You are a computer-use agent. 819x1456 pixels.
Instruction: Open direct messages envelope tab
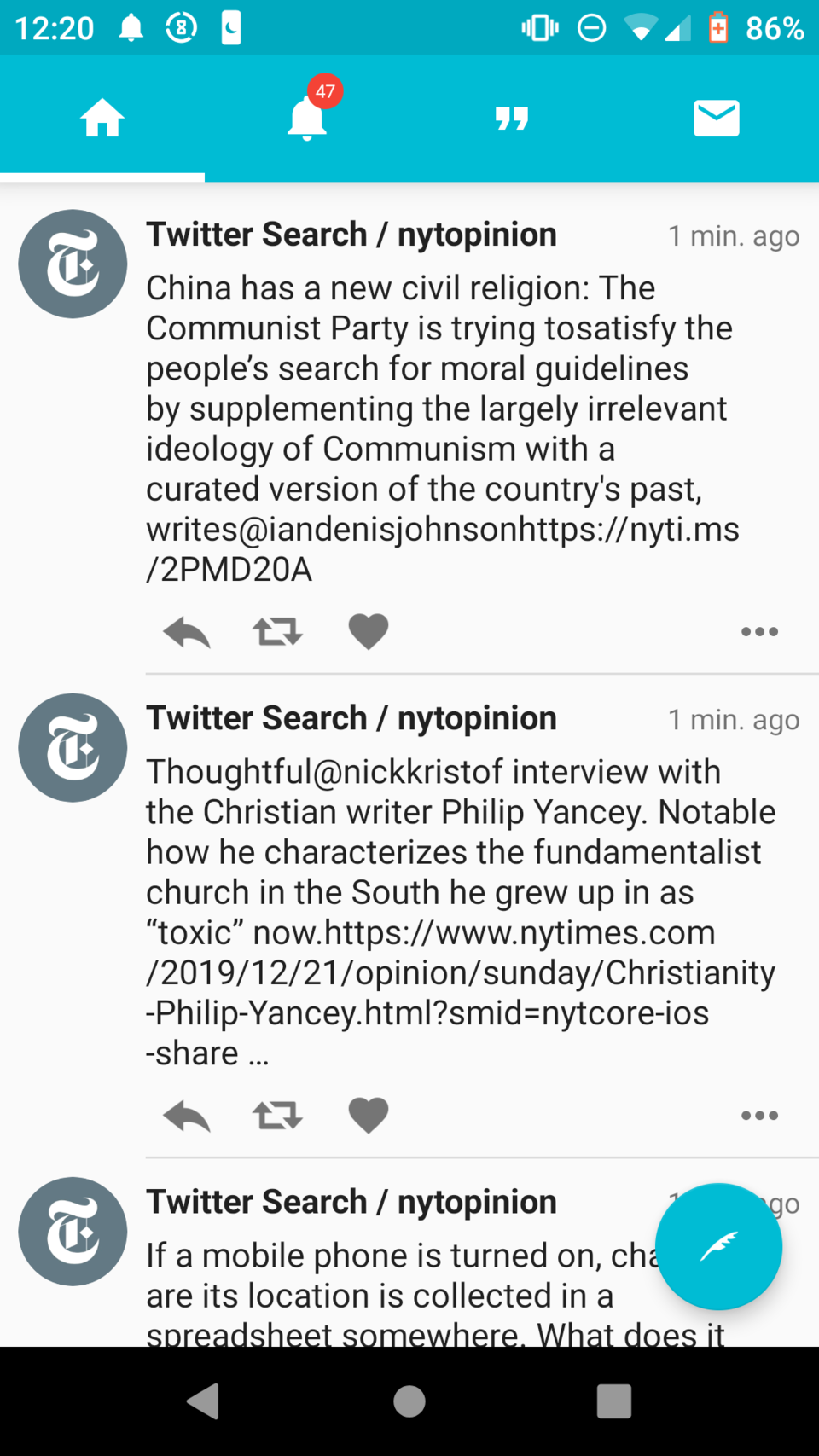click(x=717, y=118)
